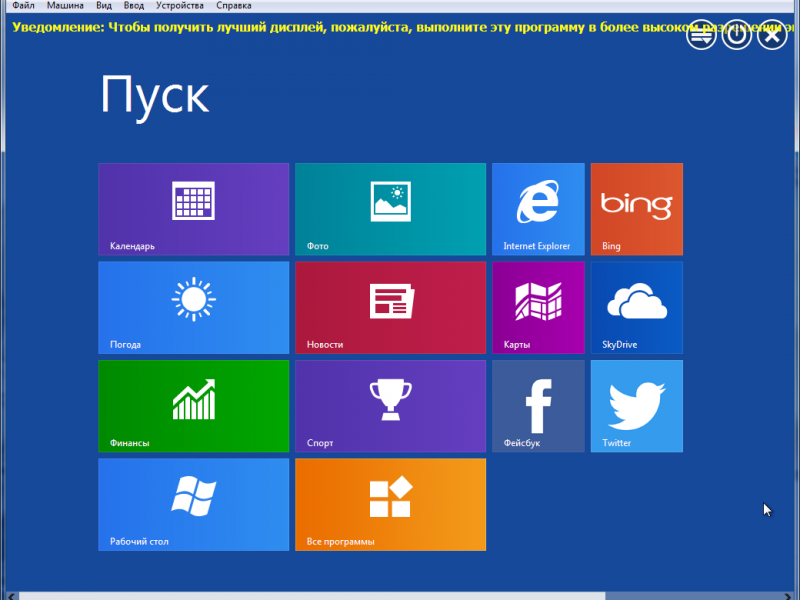Viewport: 800px width, 600px height.
Task: Click the horizontal scrollbar thumb
Action: (x=312, y=596)
